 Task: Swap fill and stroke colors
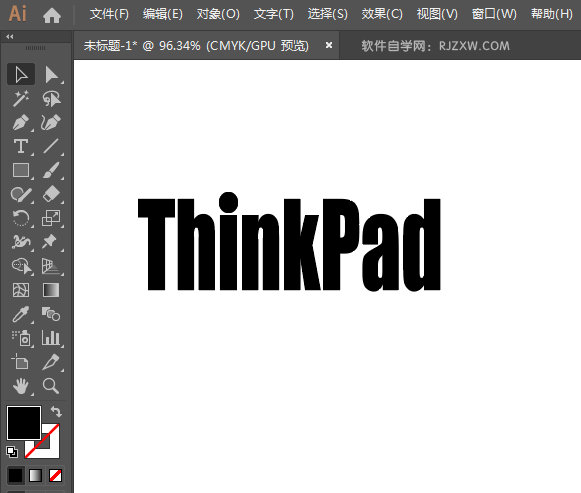[x=56, y=412]
